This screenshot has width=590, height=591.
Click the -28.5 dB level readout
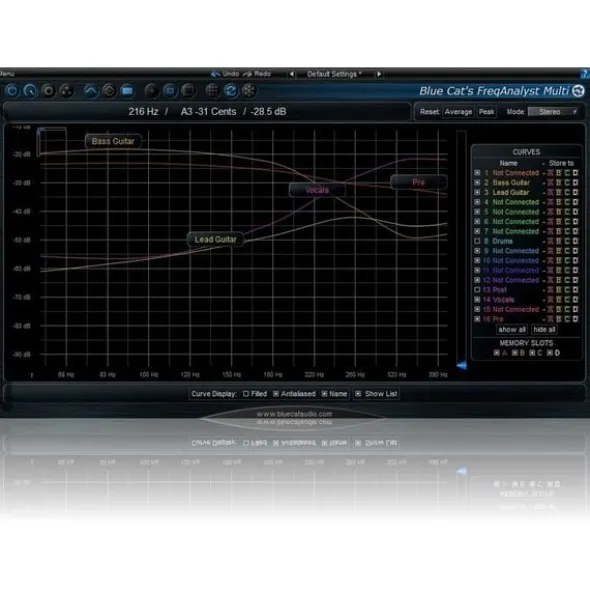click(x=268, y=112)
